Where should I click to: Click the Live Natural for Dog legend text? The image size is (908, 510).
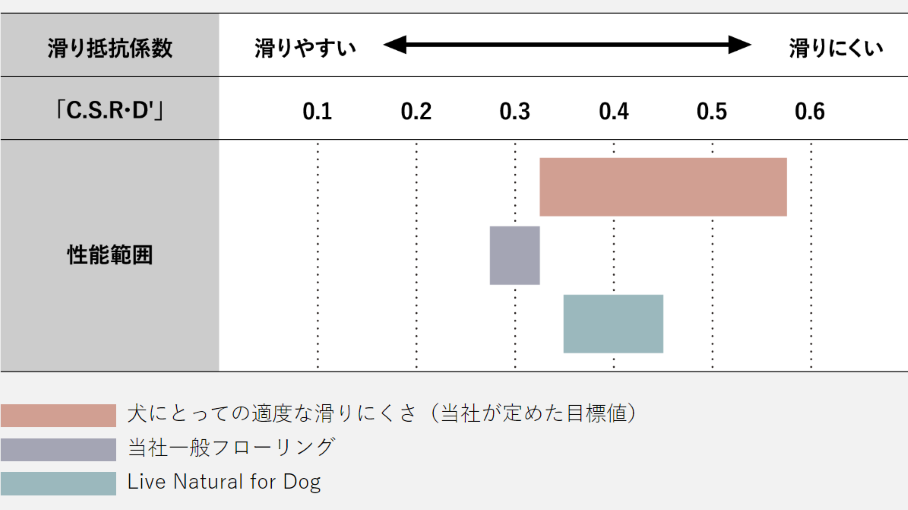tap(224, 483)
